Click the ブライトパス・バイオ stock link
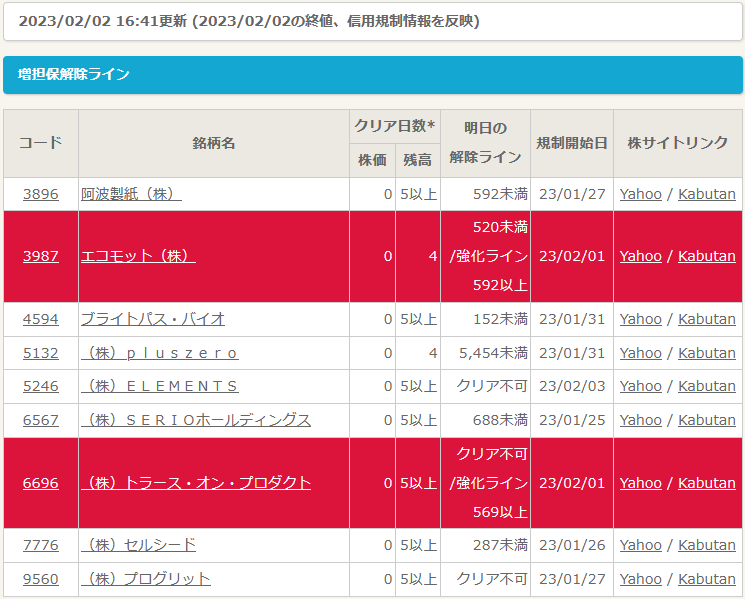 153,319
